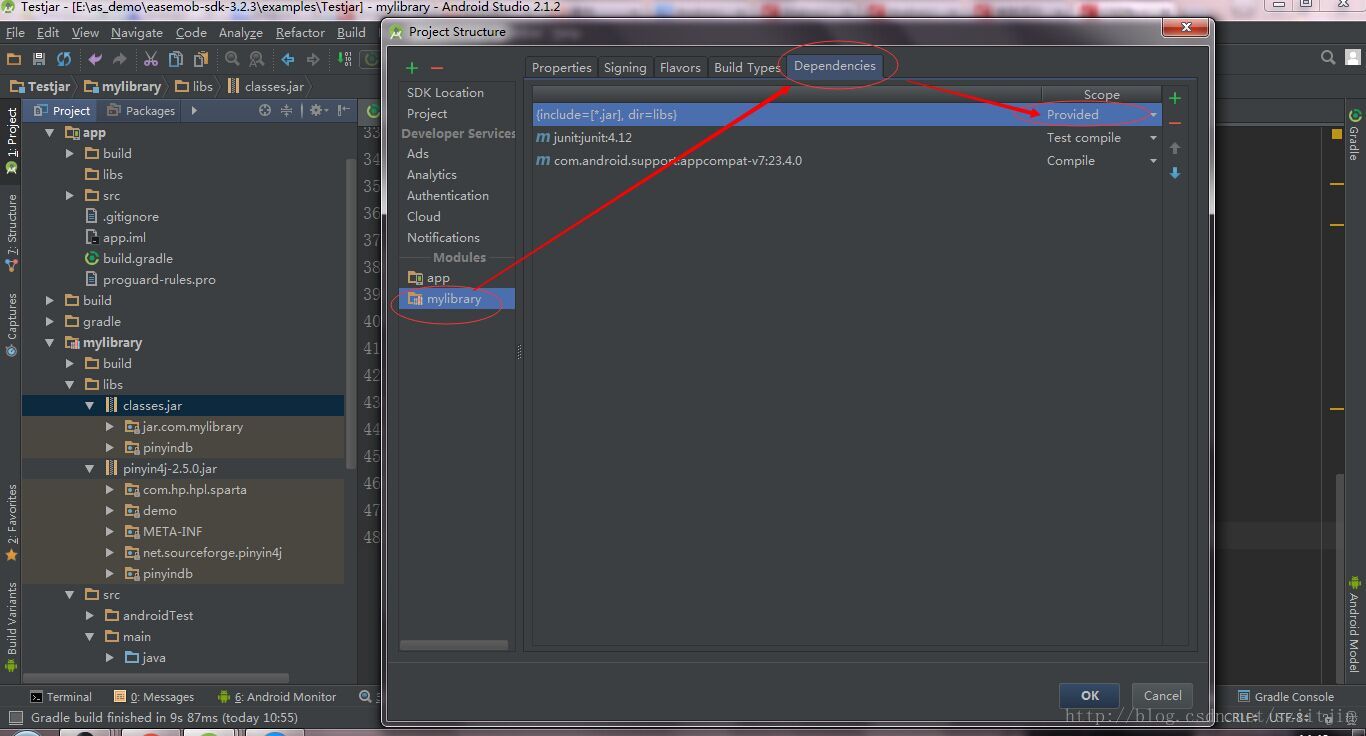Open the Analyze menu
The height and width of the screenshot is (736, 1366).
click(240, 33)
